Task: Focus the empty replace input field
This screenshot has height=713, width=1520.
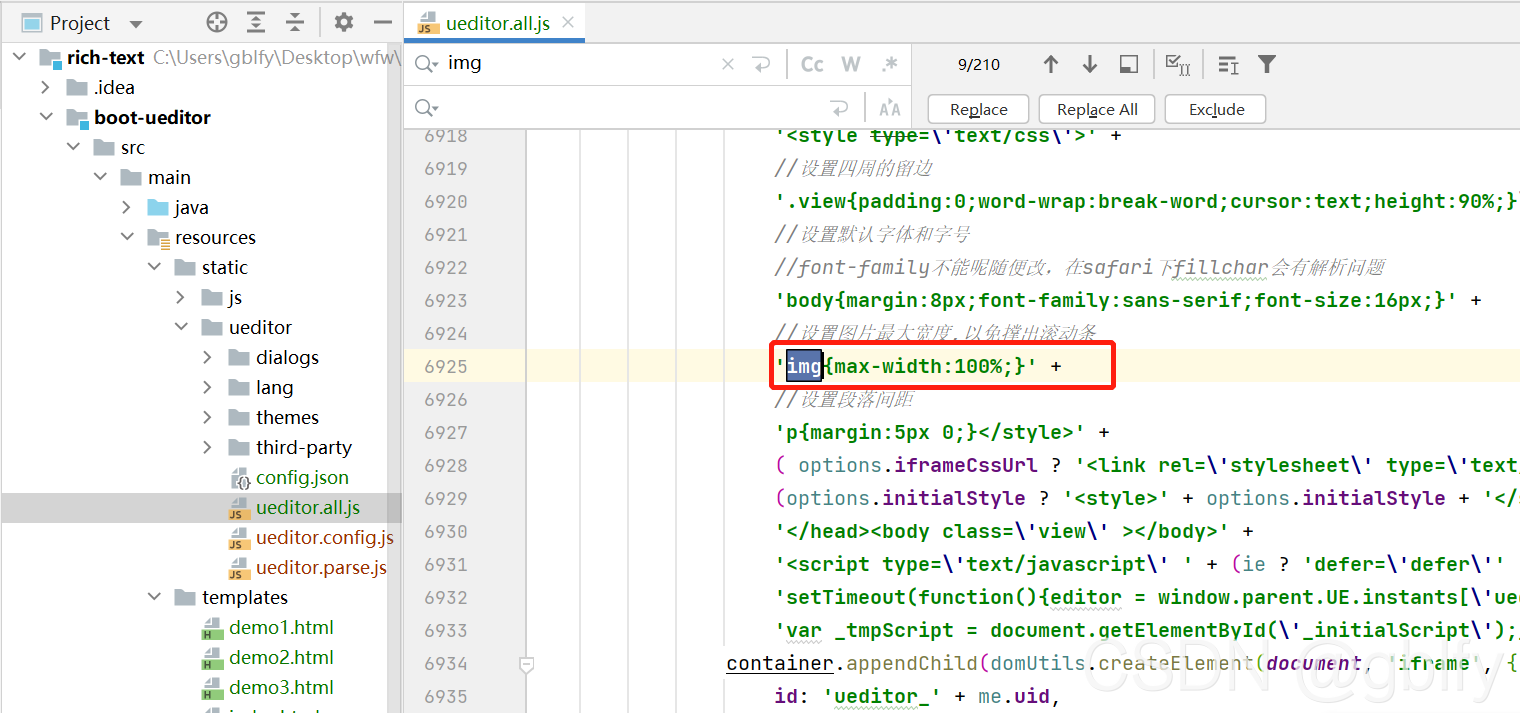Action: point(630,108)
